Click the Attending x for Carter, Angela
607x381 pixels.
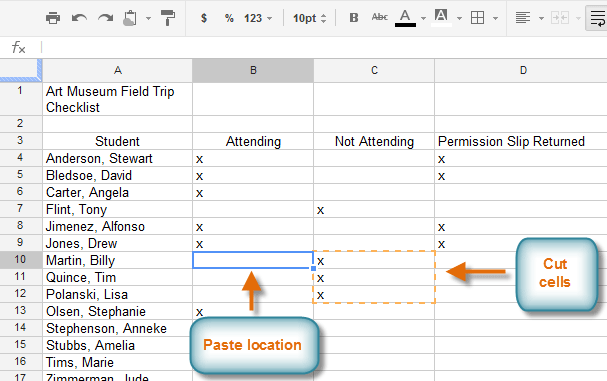(199, 193)
